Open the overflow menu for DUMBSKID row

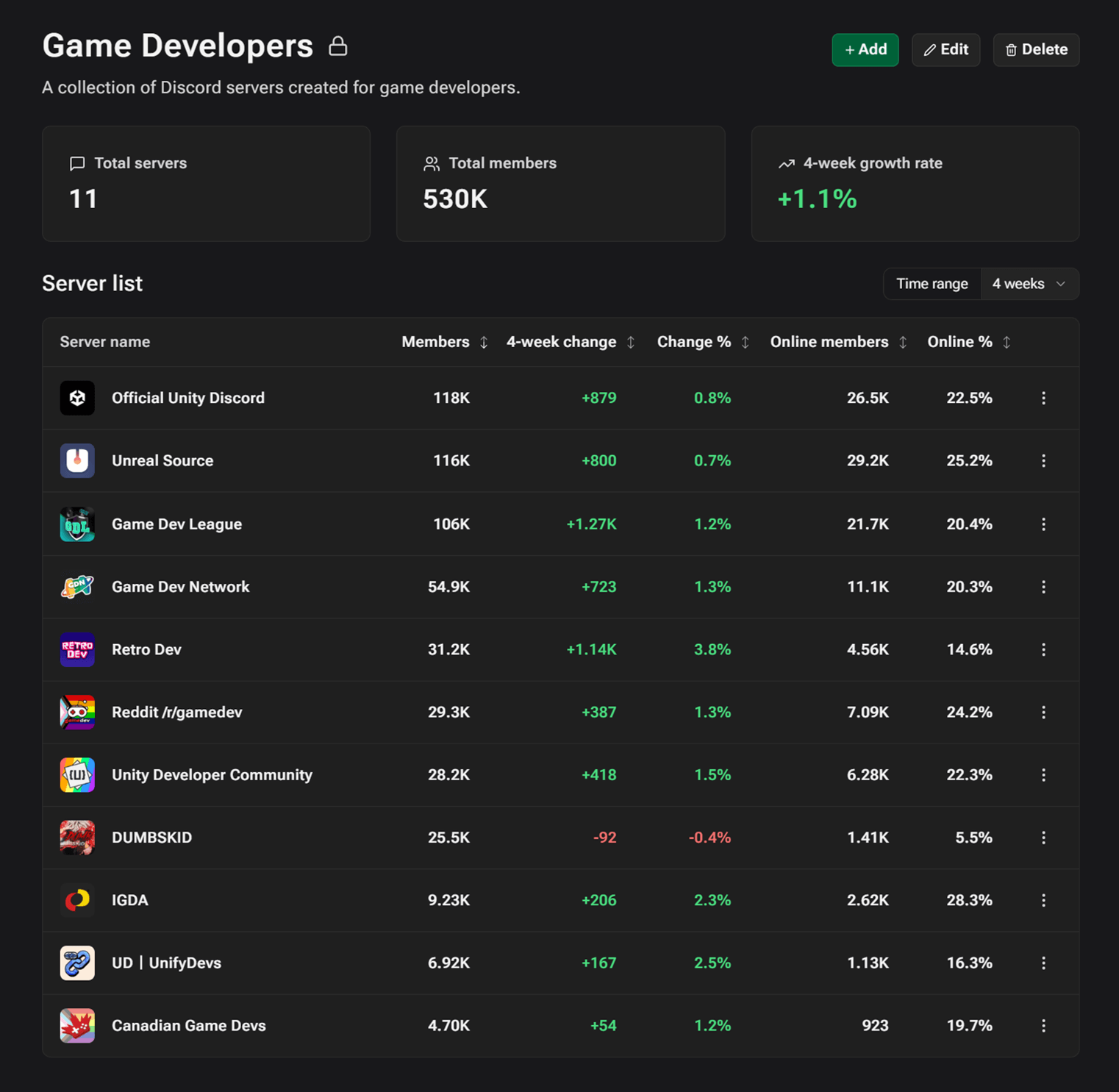point(1043,838)
